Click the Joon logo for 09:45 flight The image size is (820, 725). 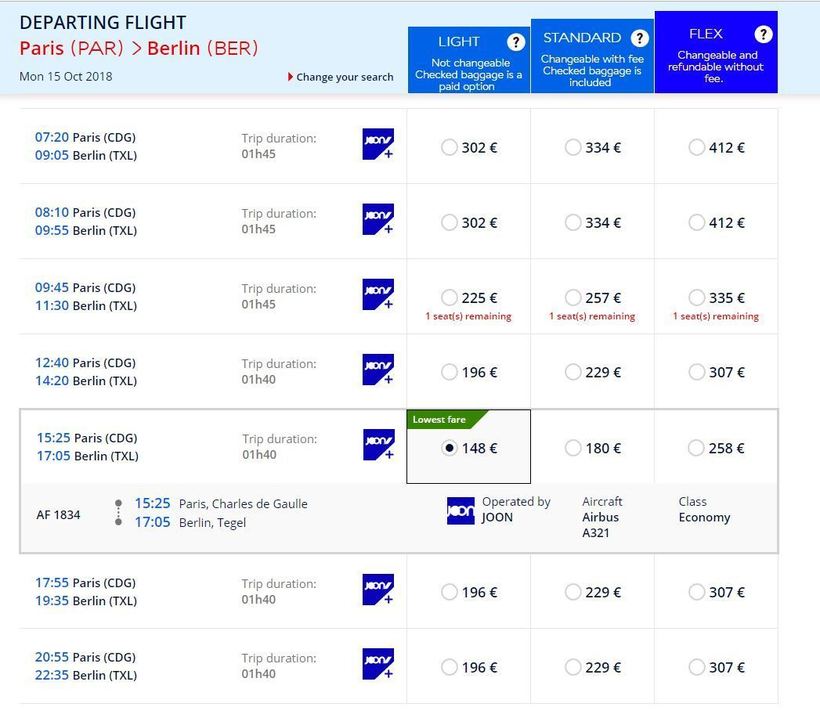pyautogui.click(x=378, y=295)
